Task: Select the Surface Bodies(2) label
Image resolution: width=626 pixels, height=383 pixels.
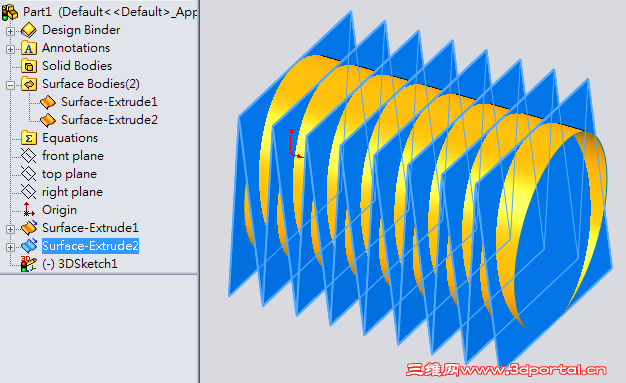Action: point(91,84)
